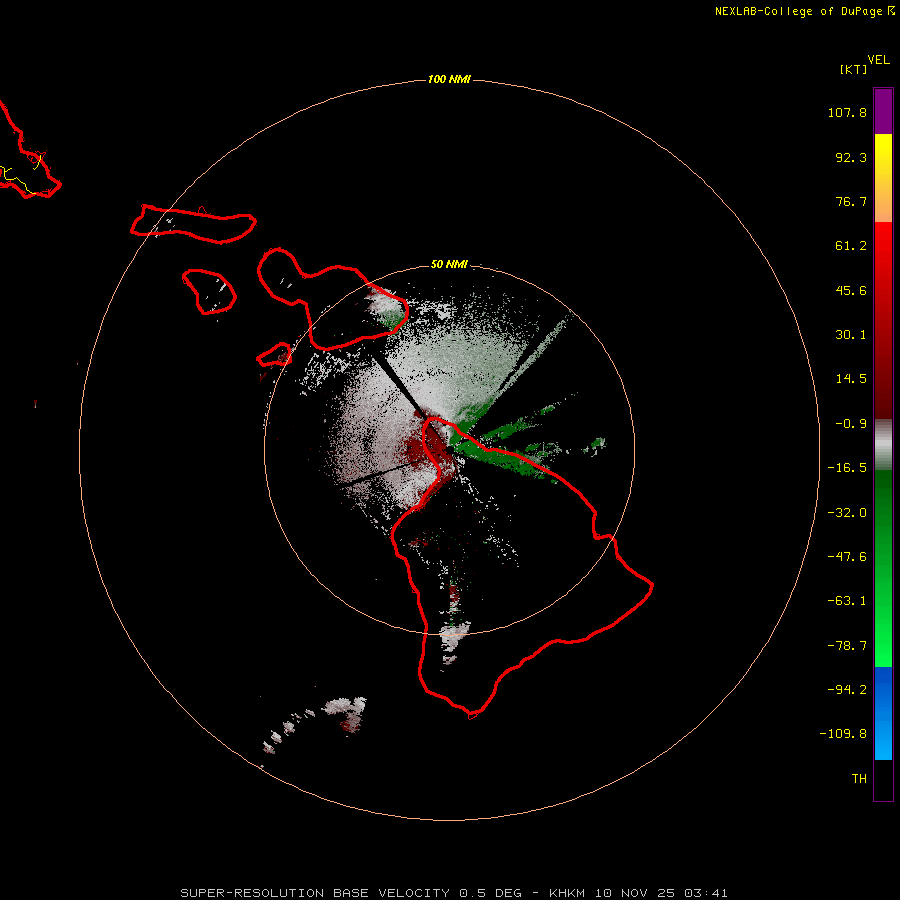This screenshot has width=900, height=900.
Task: Click the 92.3 velocity scale value
Action: coord(851,157)
